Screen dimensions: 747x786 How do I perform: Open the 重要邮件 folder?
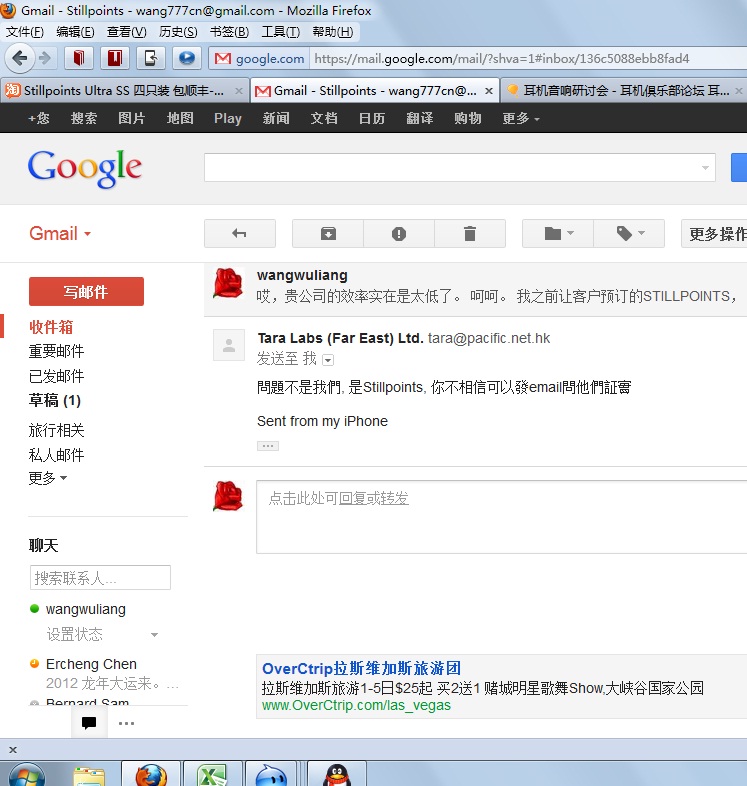(x=56, y=351)
